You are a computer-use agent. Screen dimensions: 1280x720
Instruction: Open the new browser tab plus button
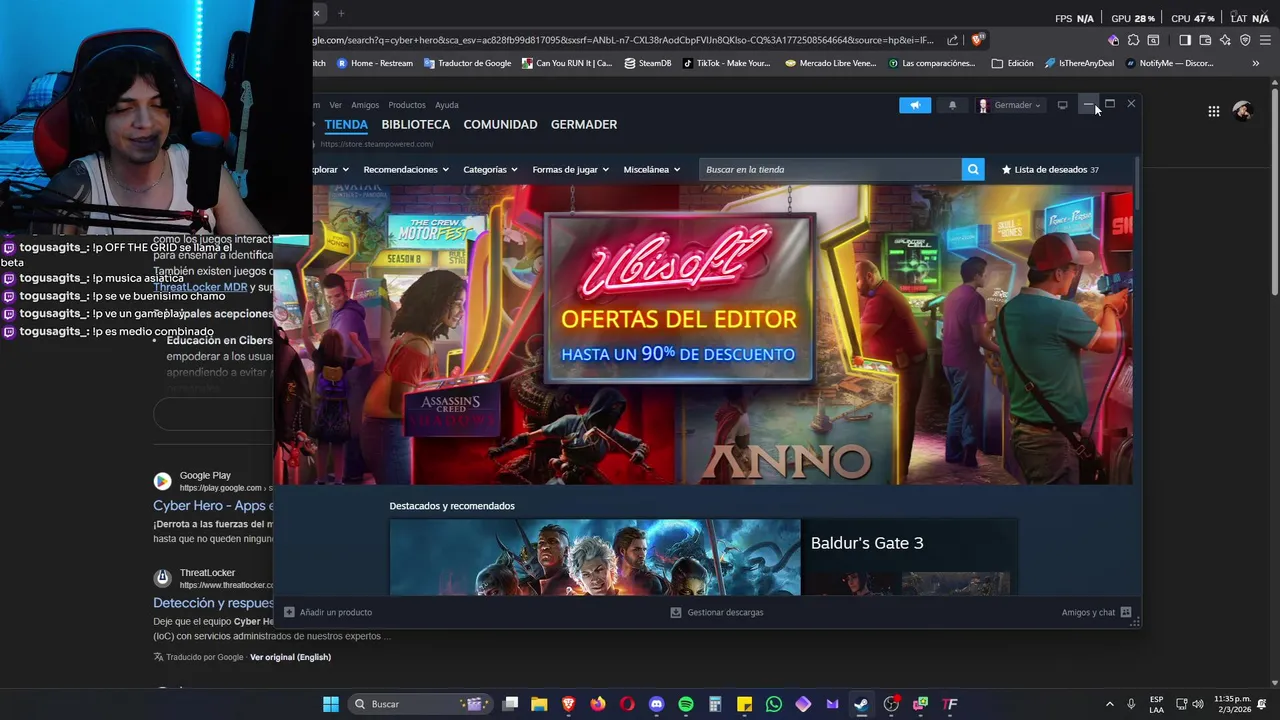341,13
